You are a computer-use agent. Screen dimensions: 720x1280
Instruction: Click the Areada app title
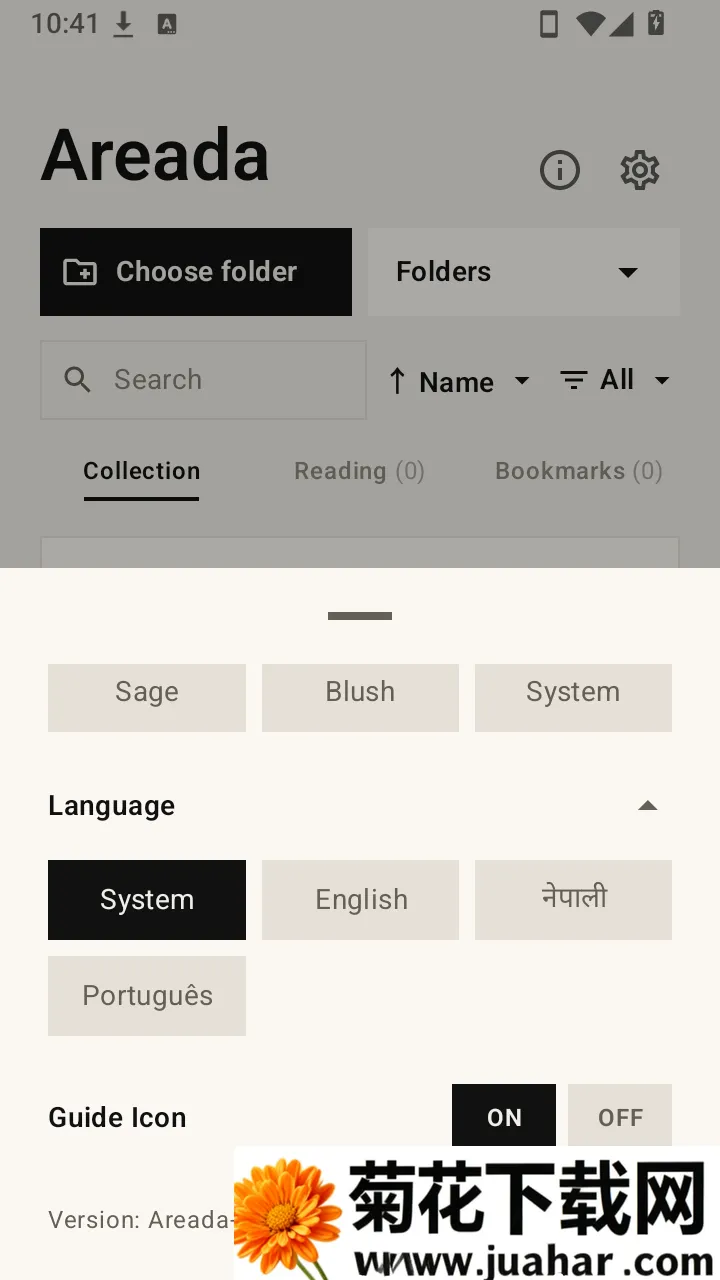(156, 156)
